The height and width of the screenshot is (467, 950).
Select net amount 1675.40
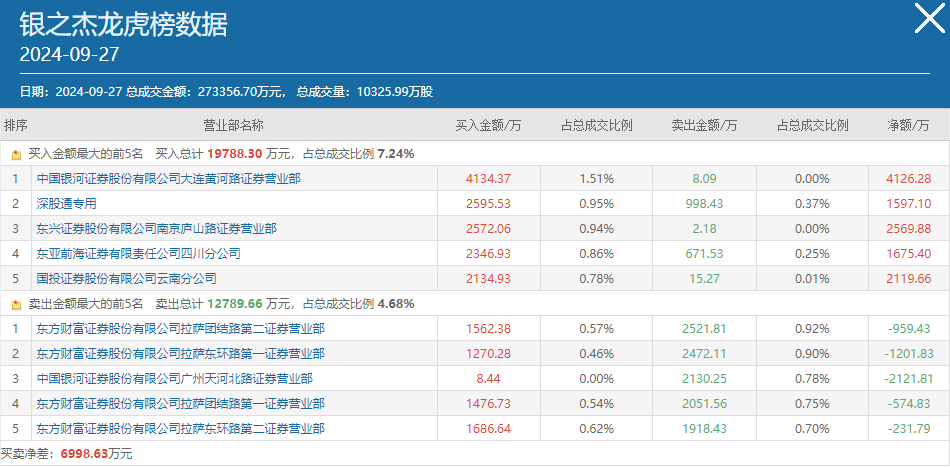(908, 253)
